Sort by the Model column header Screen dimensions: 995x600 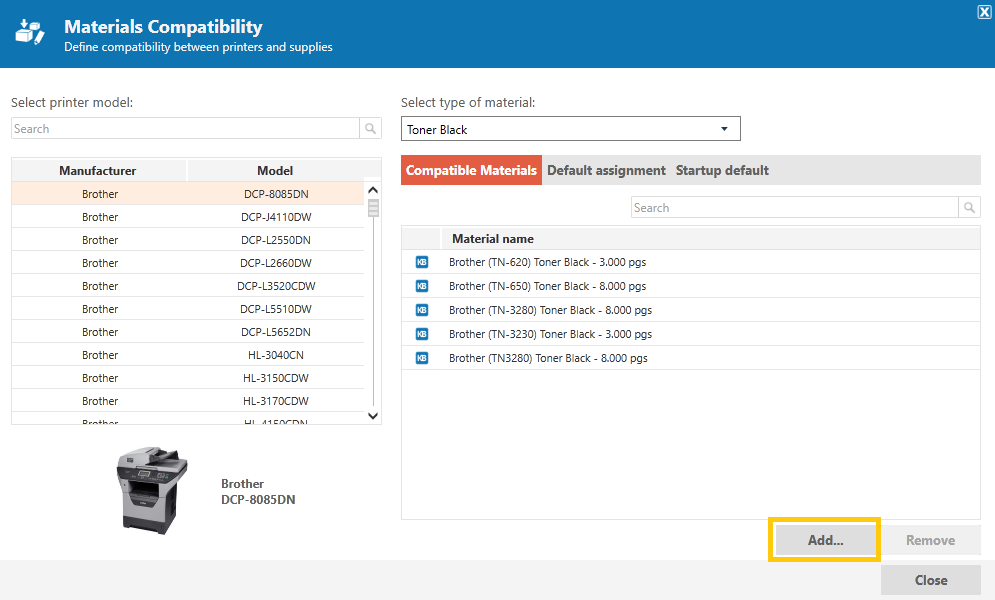[275, 171]
